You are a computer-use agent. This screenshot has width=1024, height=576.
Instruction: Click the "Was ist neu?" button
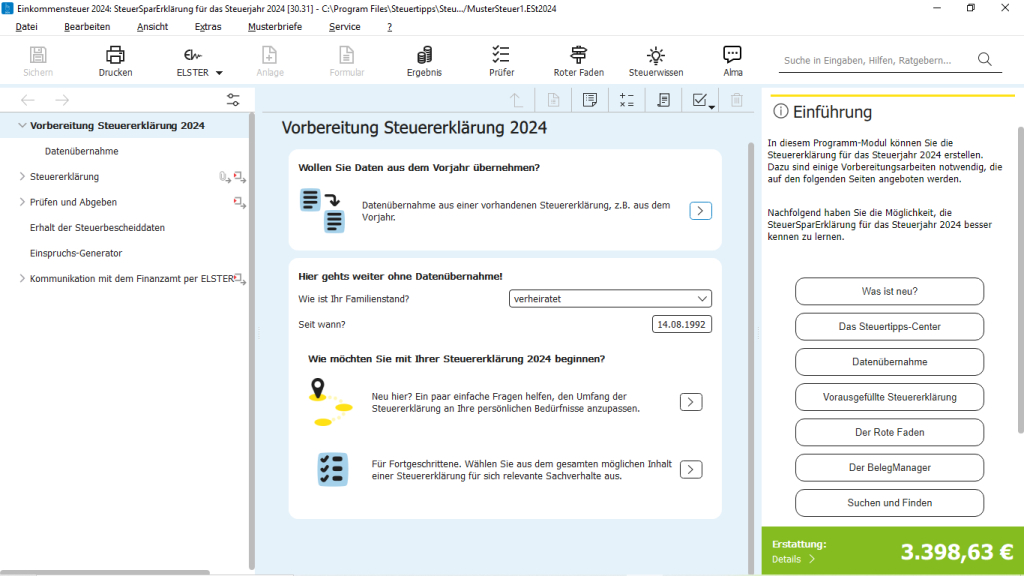pos(889,292)
